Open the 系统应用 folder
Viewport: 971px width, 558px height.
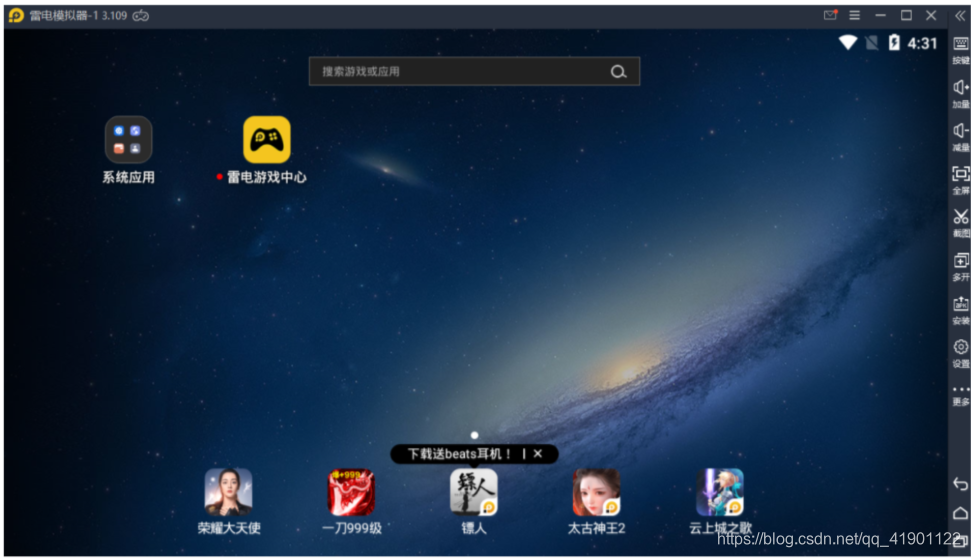[128, 139]
